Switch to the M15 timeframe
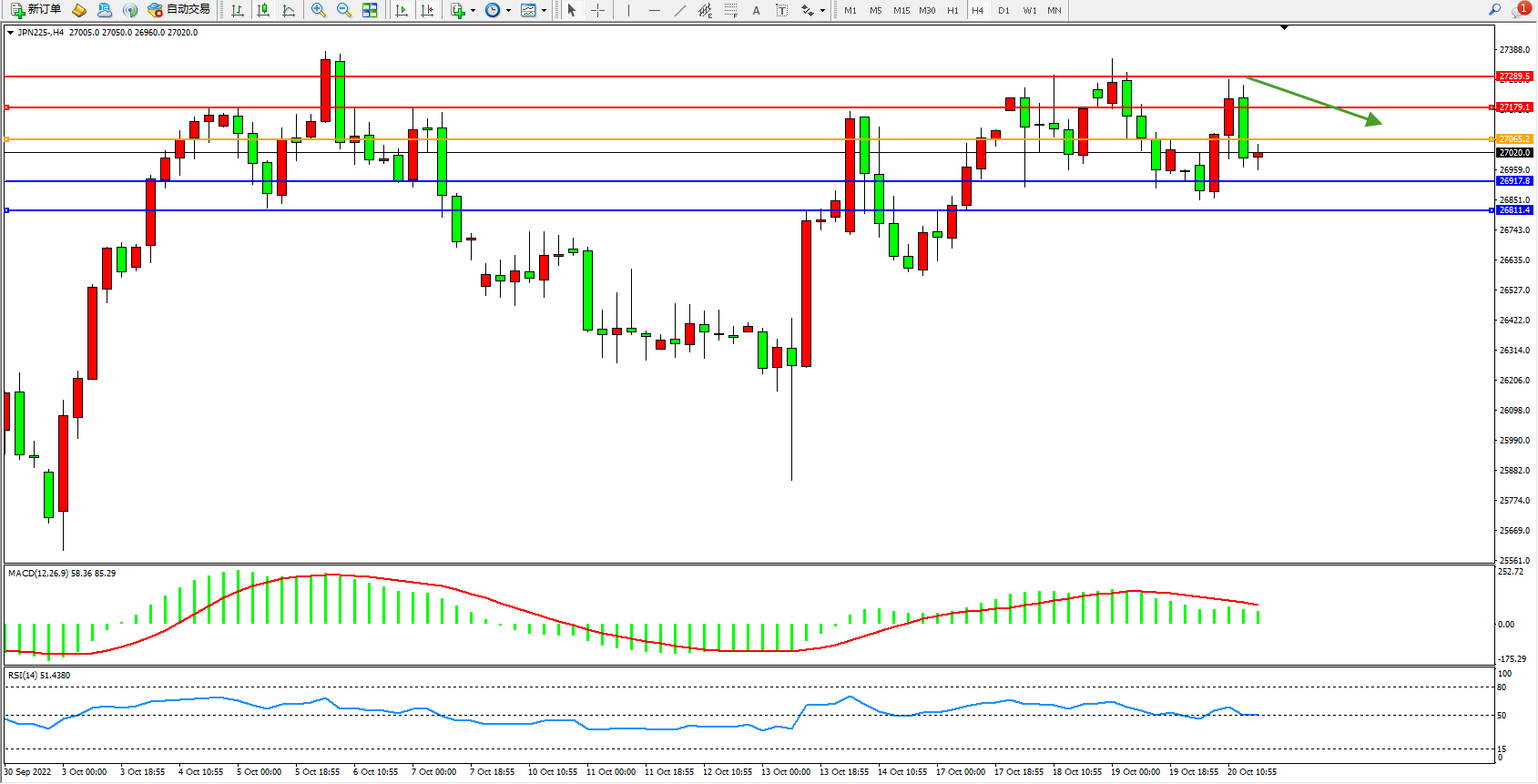Screen dimensions: 1538x784 [x=901, y=10]
